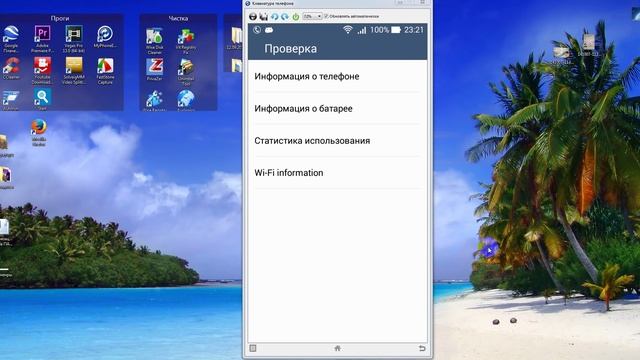The width and height of the screenshot is (640, 360).
Task: Open Информация о батарее item
Action: point(337,109)
